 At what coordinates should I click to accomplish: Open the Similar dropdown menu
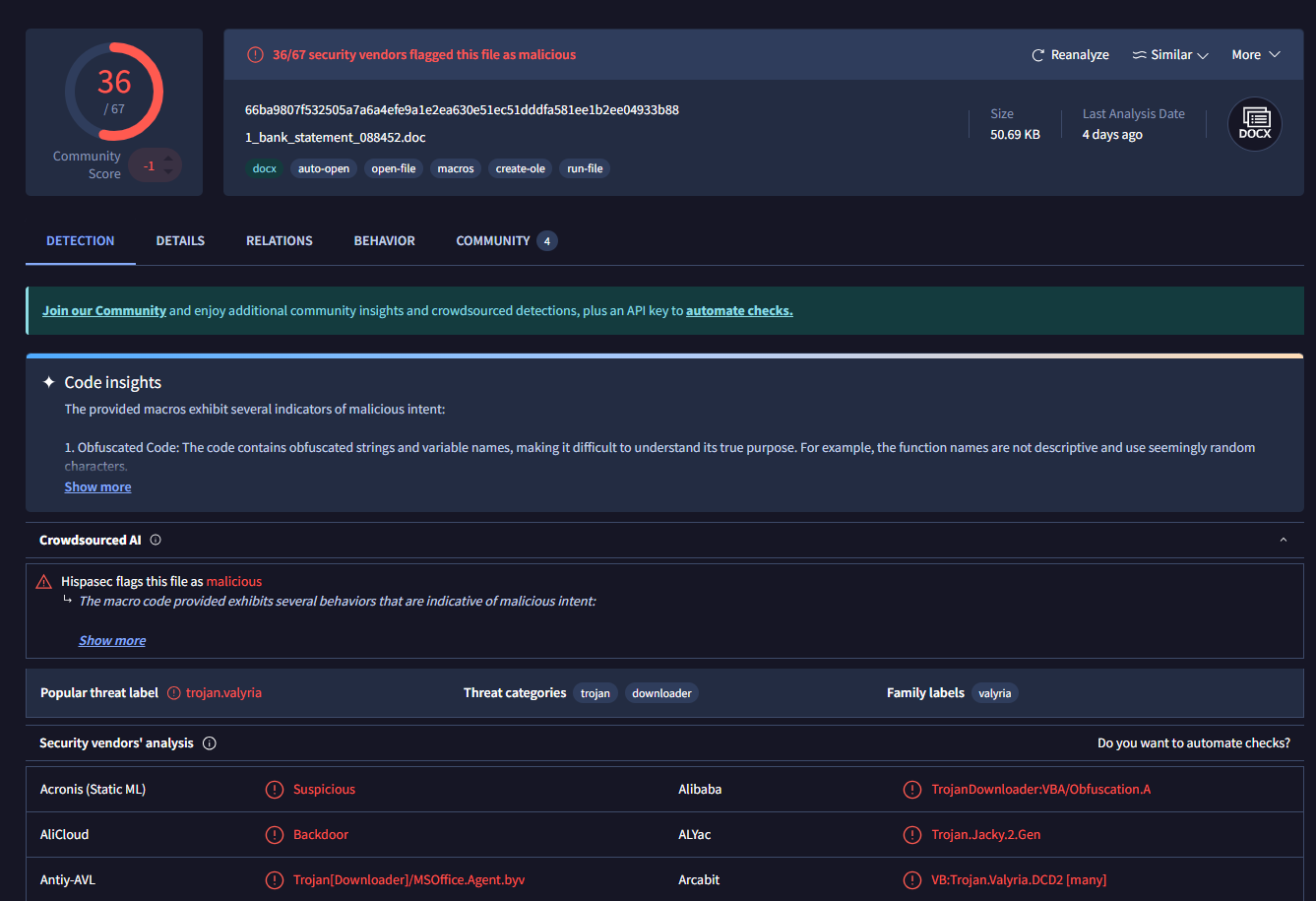pyautogui.click(x=1170, y=55)
